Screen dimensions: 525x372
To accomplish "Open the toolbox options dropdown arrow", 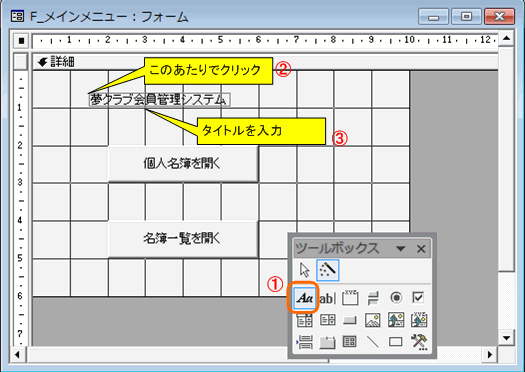I will pos(400,248).
